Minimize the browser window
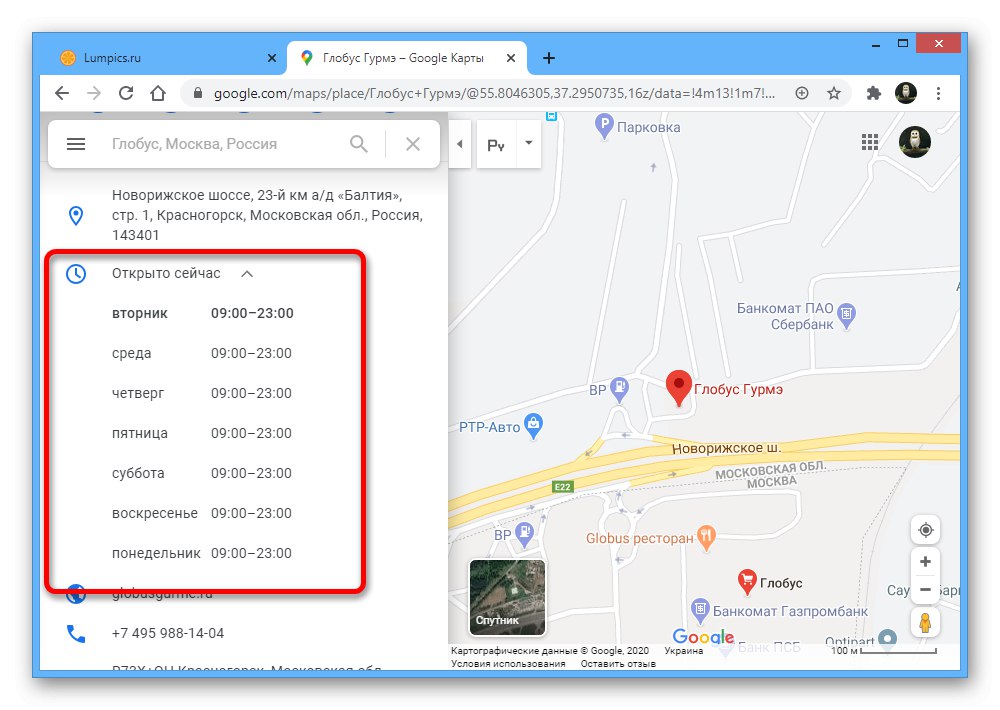This screenshot has height=710, width=1000. tap(876, 44)
